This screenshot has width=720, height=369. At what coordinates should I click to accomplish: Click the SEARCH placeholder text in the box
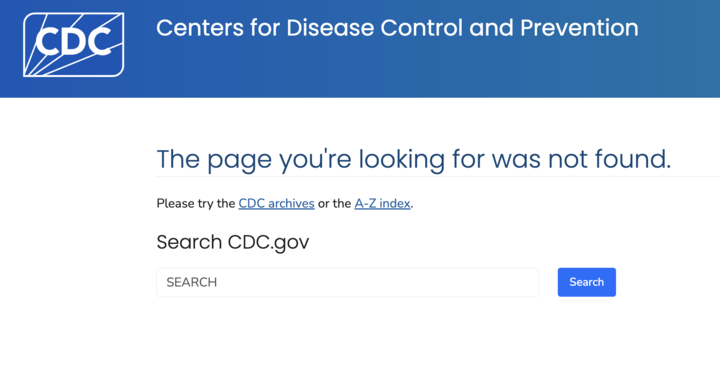click(191, 282)
